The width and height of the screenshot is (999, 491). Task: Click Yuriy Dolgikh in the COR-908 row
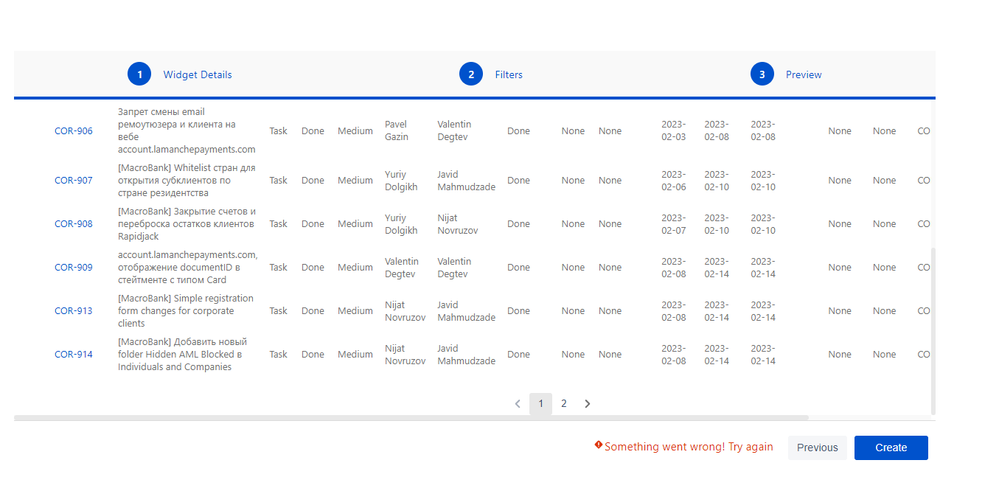pyautogui.click(x=401, y=224)
